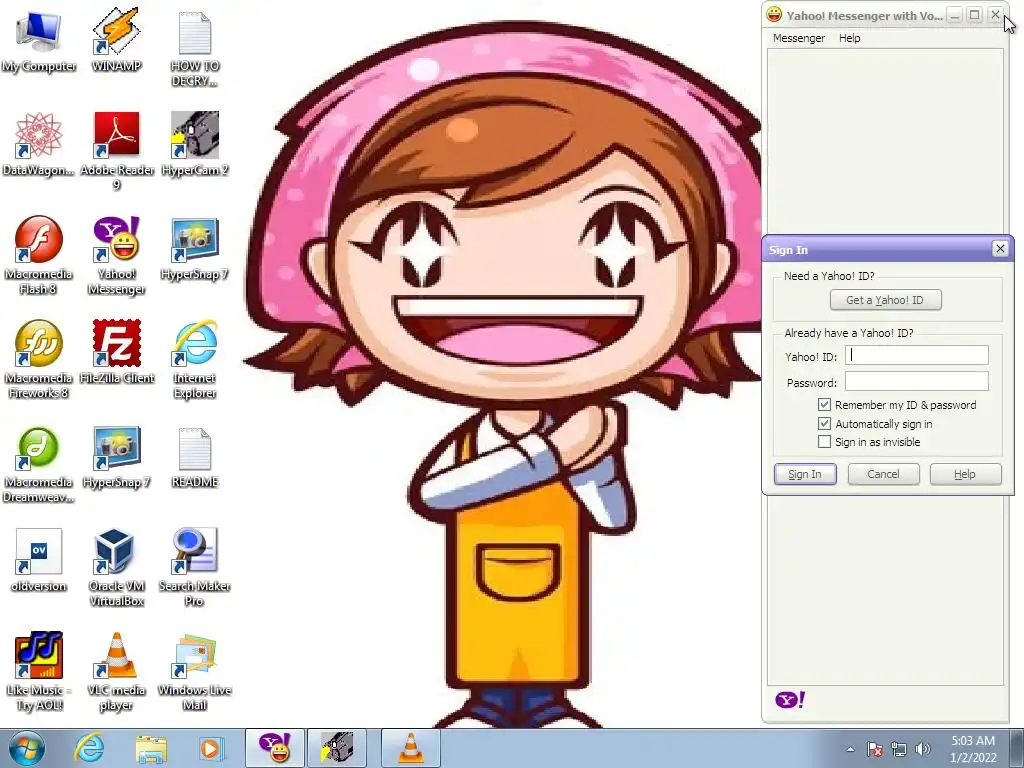Switch to VLC cone taskbar button

click(411, 748)
